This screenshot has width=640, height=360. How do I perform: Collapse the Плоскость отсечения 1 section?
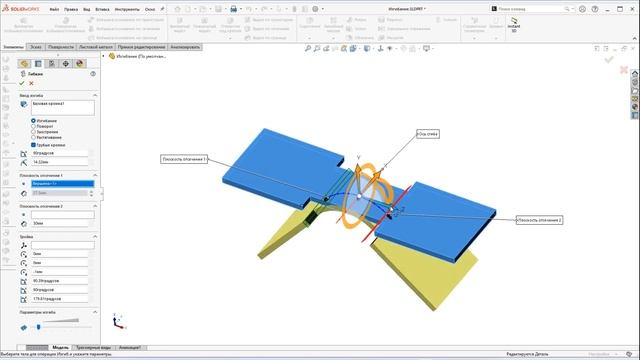pyautogui.click(x=95, y=175)
